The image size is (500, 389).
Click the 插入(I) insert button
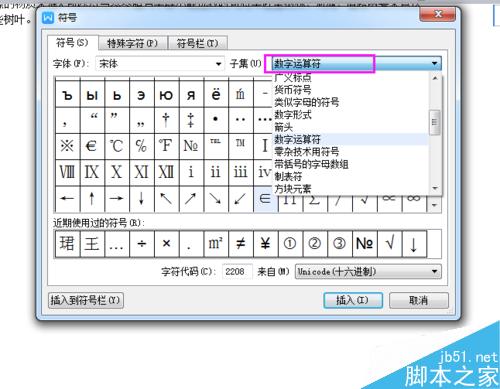[x=353, y=300]
